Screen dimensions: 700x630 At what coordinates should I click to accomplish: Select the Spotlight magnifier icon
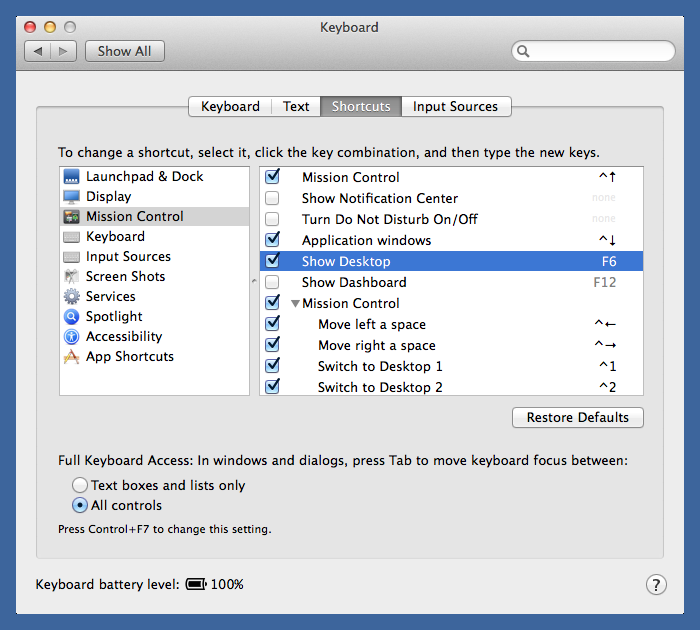coord(71,317)
